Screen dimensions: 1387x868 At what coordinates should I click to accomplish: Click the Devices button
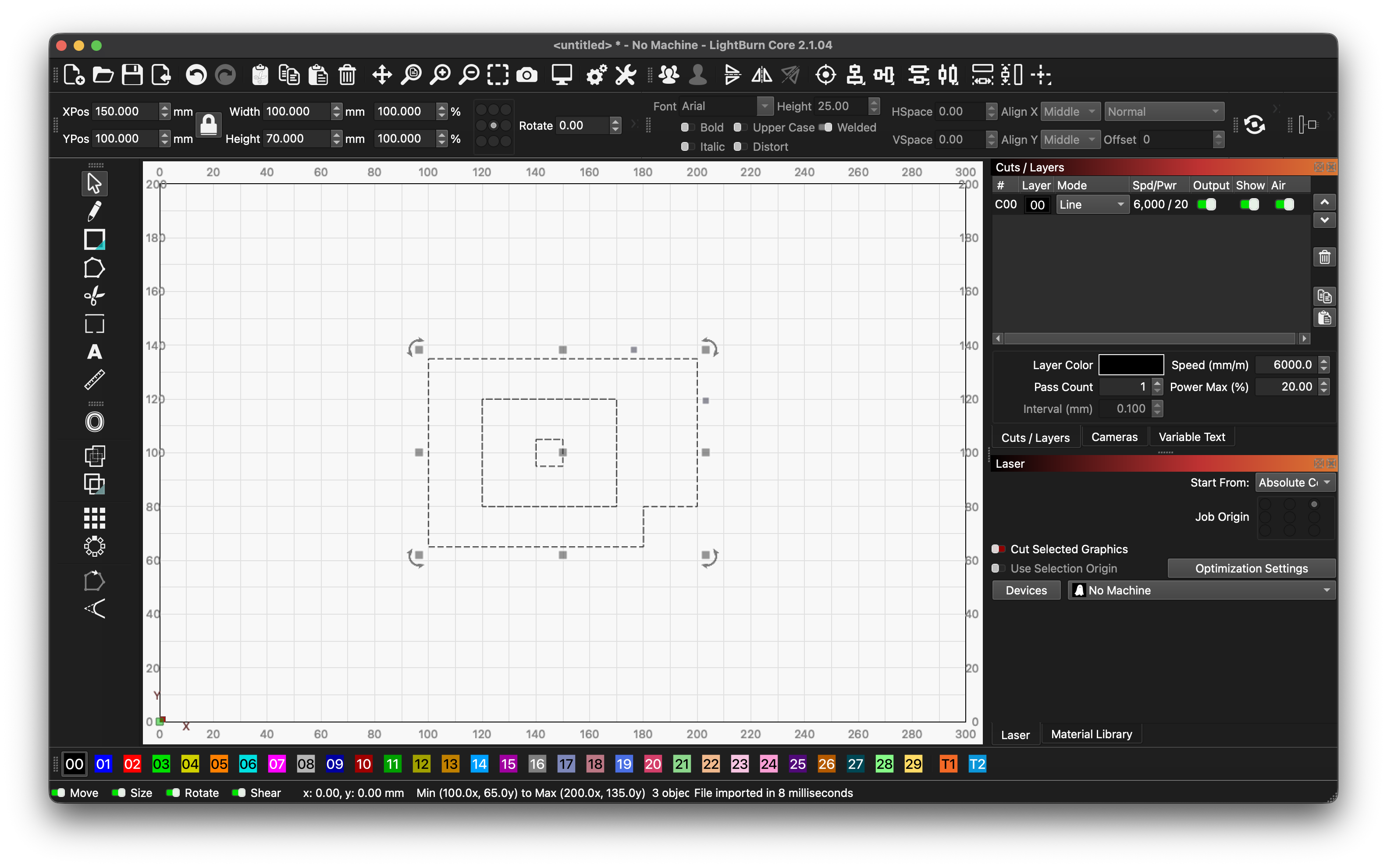[x=1026, y=590]
